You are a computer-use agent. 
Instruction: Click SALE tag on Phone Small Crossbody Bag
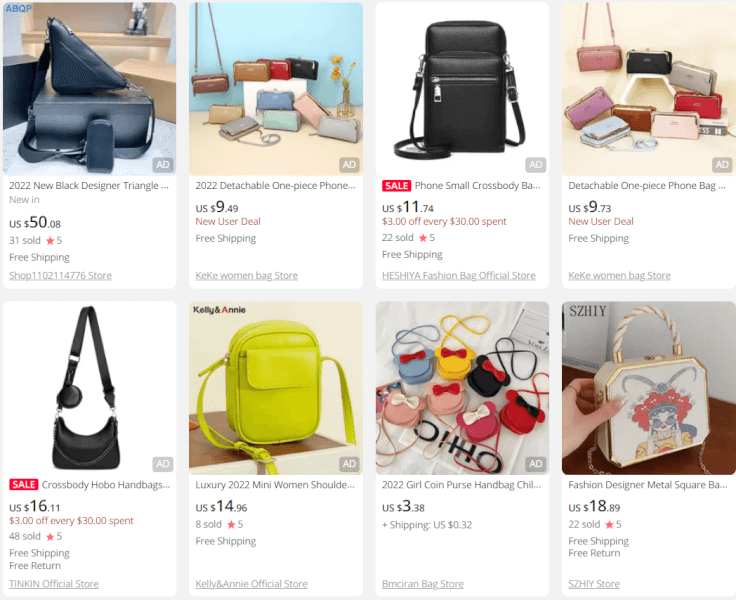click(x=396, y=186)
